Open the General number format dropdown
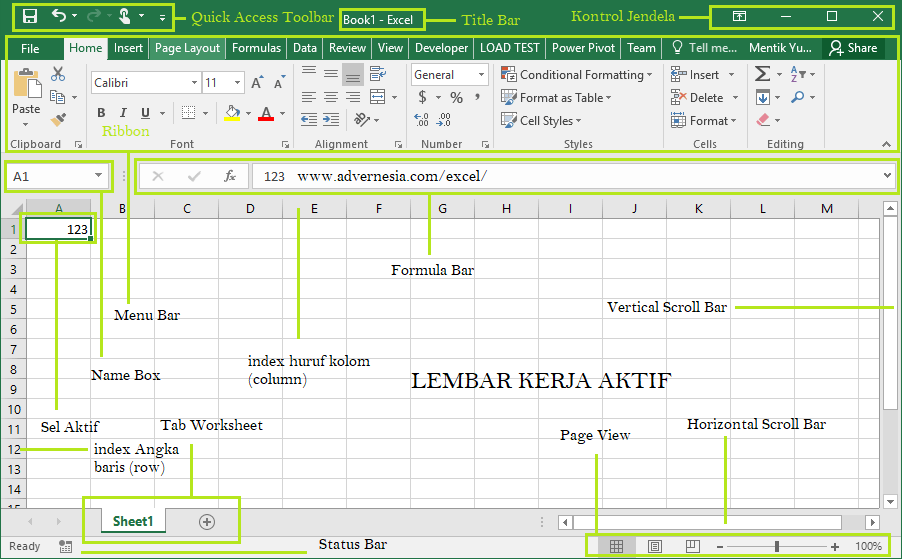This screenshot has width=902, height=559. point(481,75)
